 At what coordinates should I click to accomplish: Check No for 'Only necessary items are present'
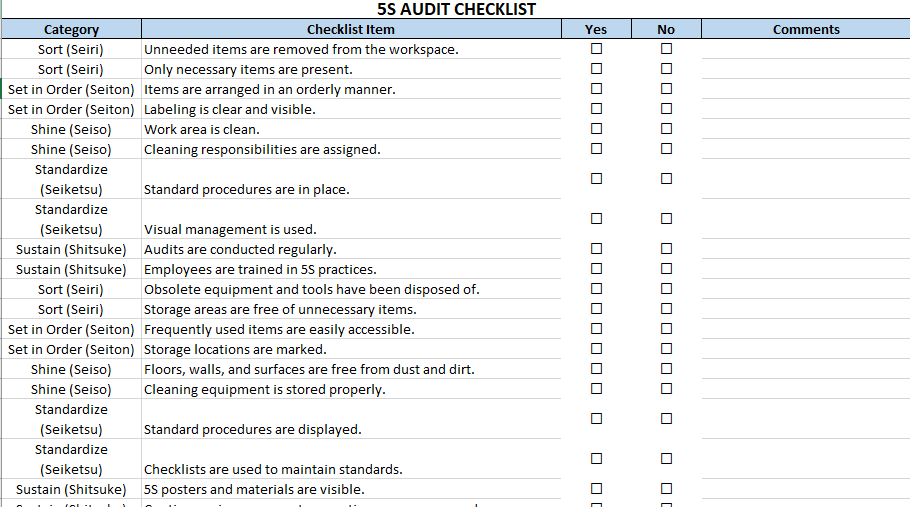tap(666, 68)
